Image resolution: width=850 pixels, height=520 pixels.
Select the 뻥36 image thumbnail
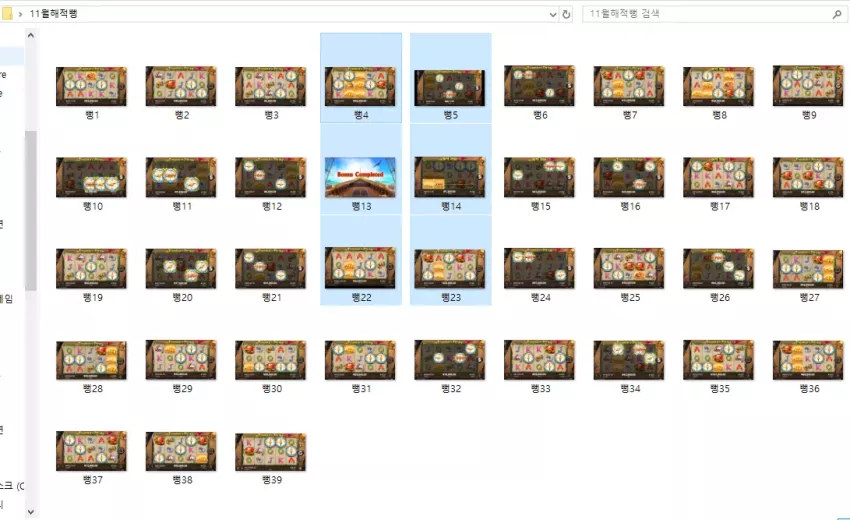pos(808,359)
